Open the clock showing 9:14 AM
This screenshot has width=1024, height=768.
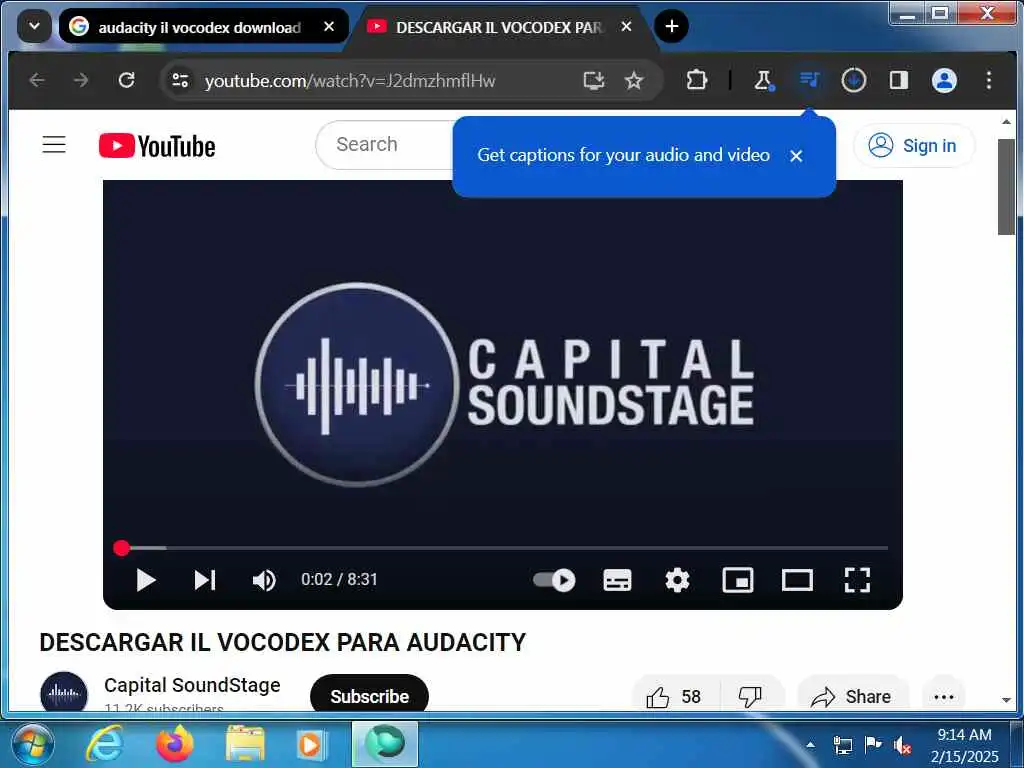pos(964,745)
